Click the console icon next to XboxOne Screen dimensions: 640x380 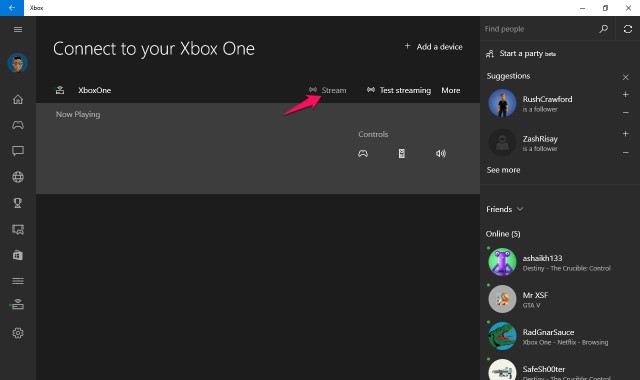60,90
